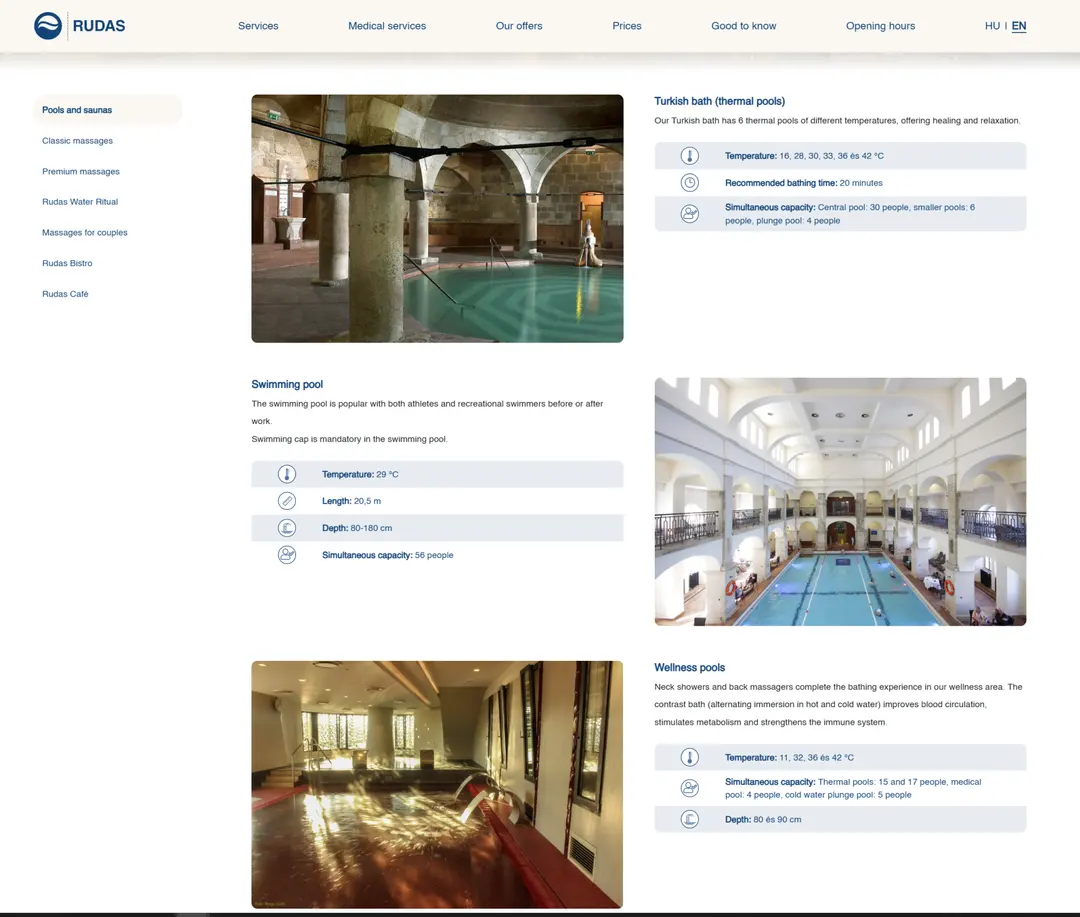This screenshot has width=1080, height=917.
Task: Click the thermometer icon beside Temperature: 29 °C
Action: coord(287,474)
